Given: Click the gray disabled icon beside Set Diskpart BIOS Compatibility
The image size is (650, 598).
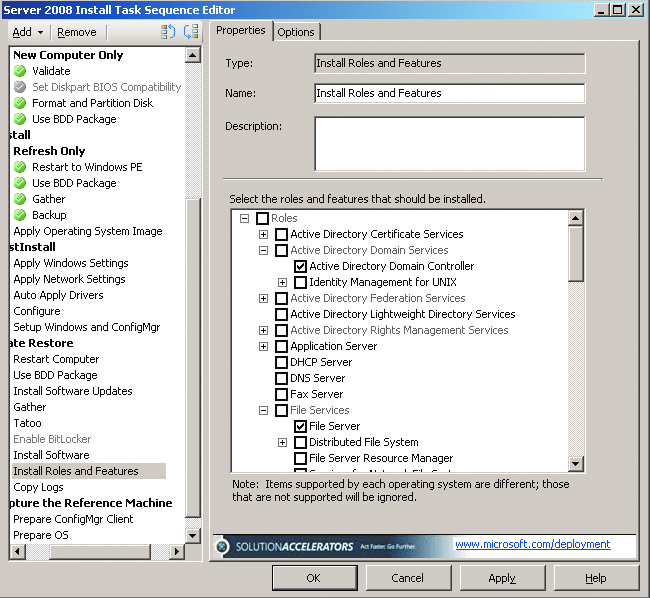Looking at the screenshot, I should 20,87.
